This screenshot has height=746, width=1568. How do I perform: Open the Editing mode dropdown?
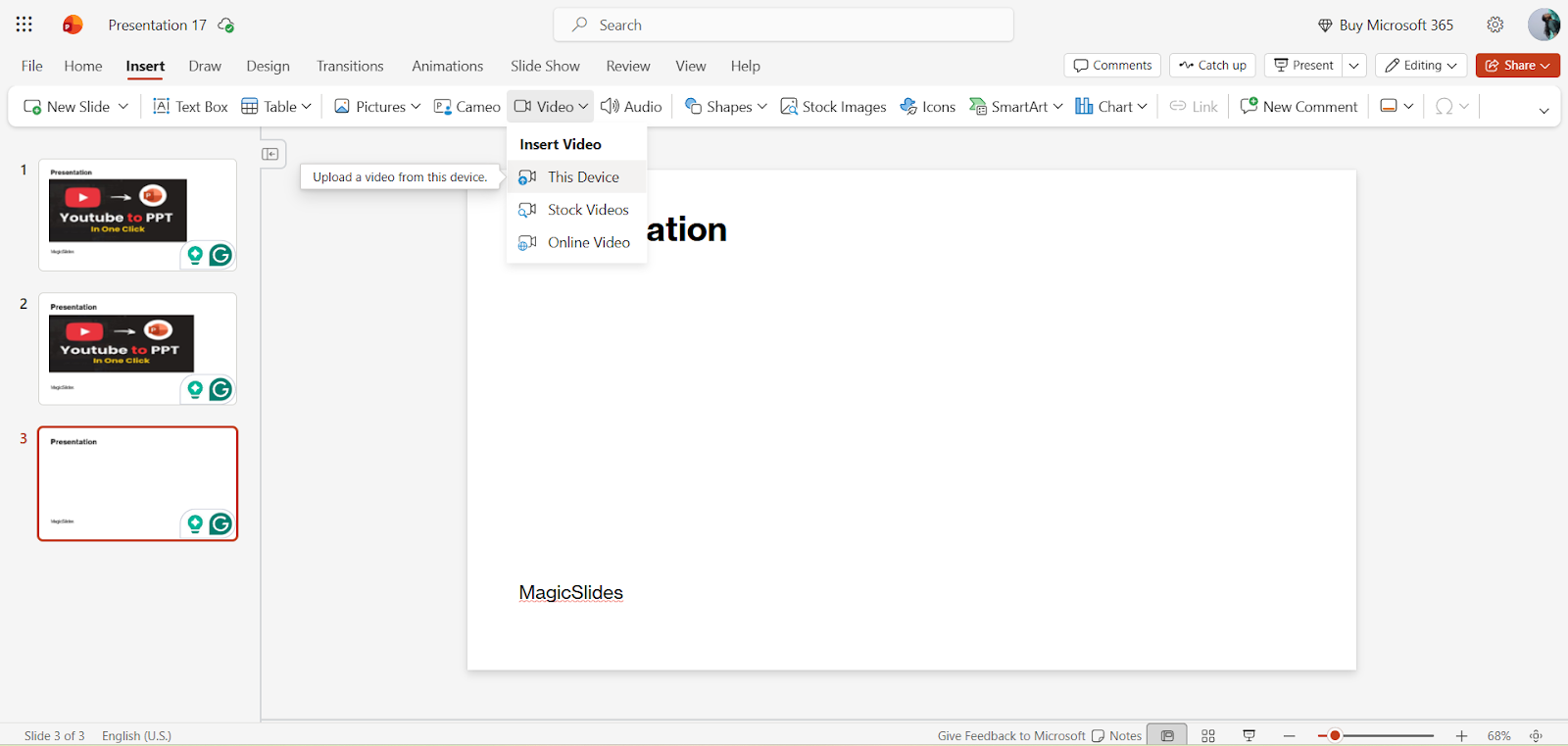[1421, 66]
